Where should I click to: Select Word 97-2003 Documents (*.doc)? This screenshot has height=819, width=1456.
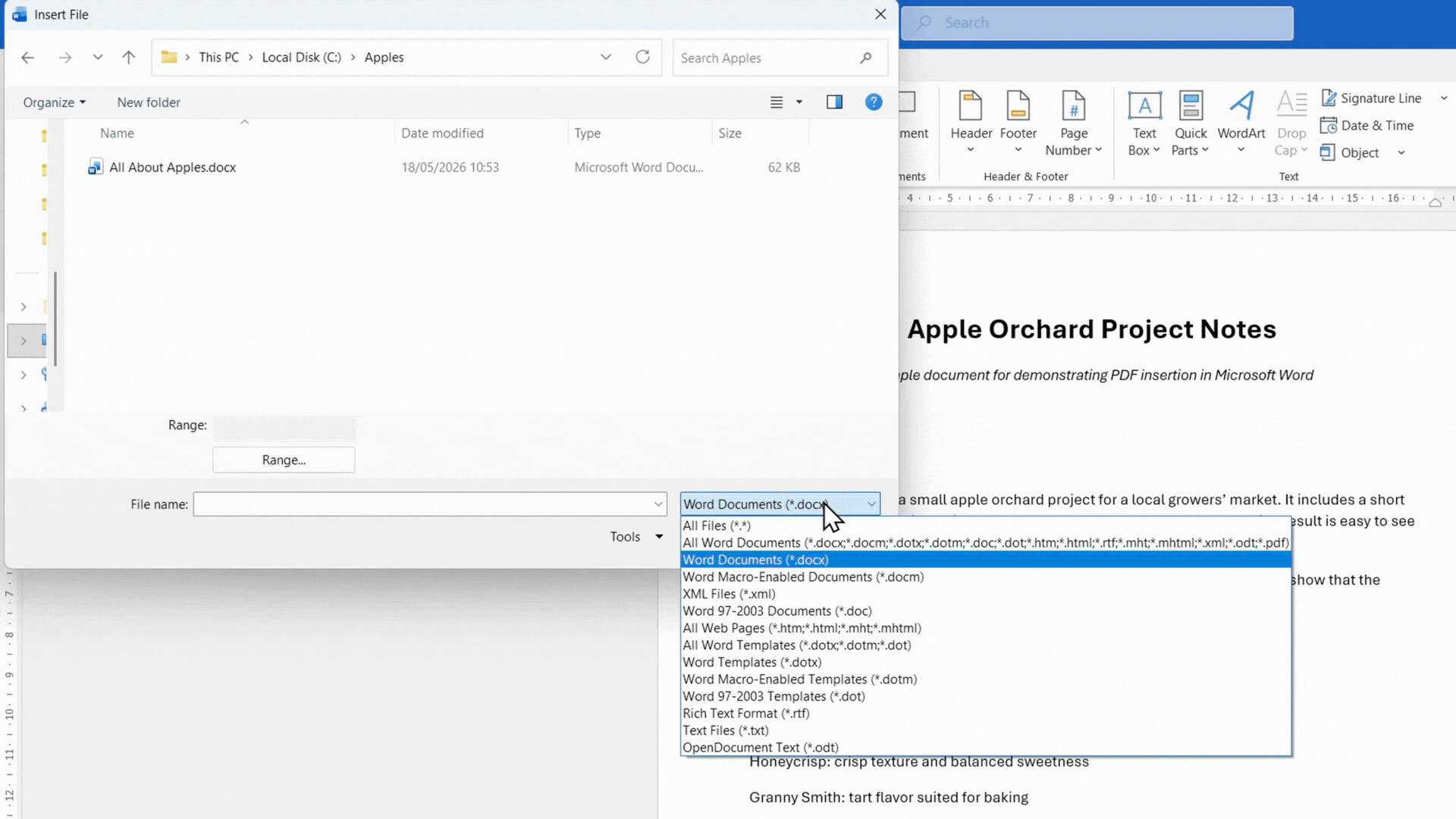pos(986,611)
